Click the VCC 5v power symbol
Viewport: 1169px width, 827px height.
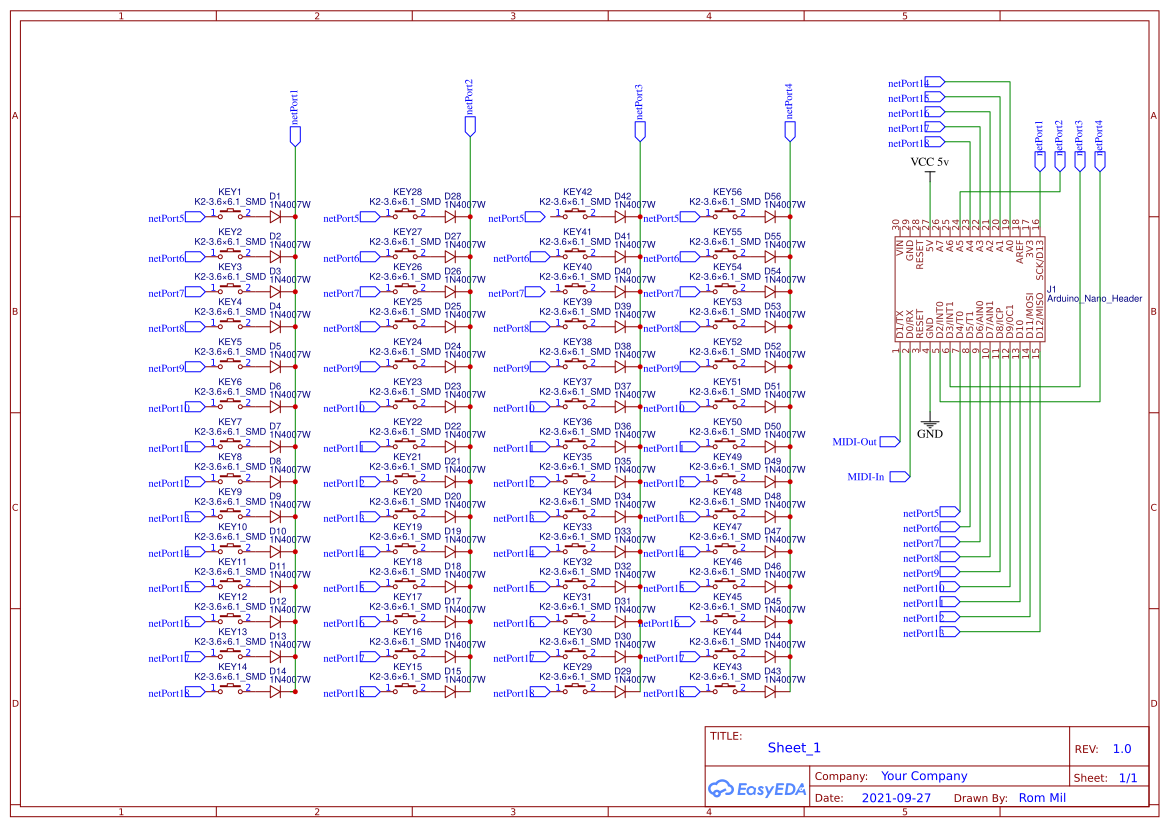point(928,172)
